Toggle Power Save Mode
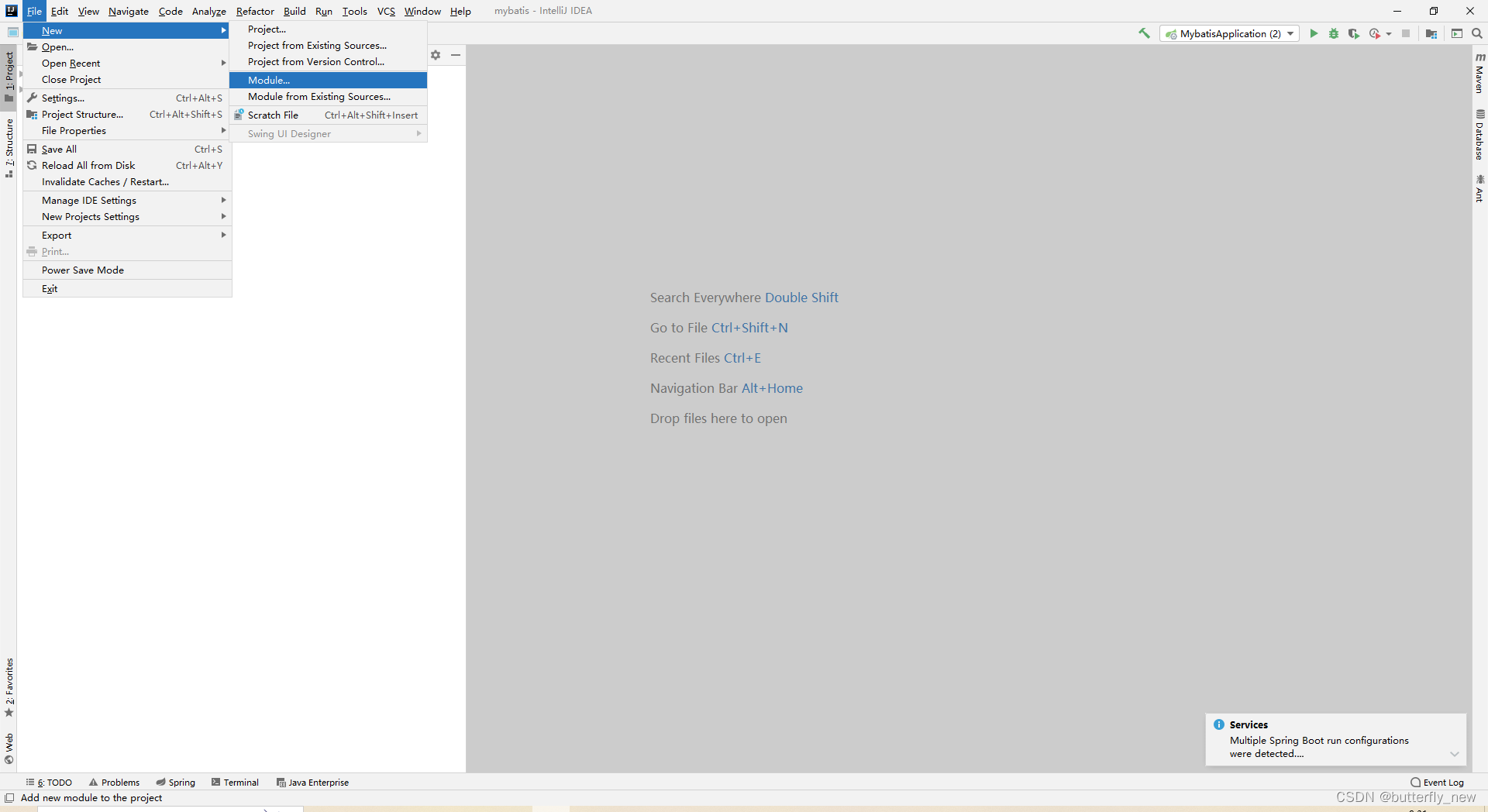 [x=127, y=270]
